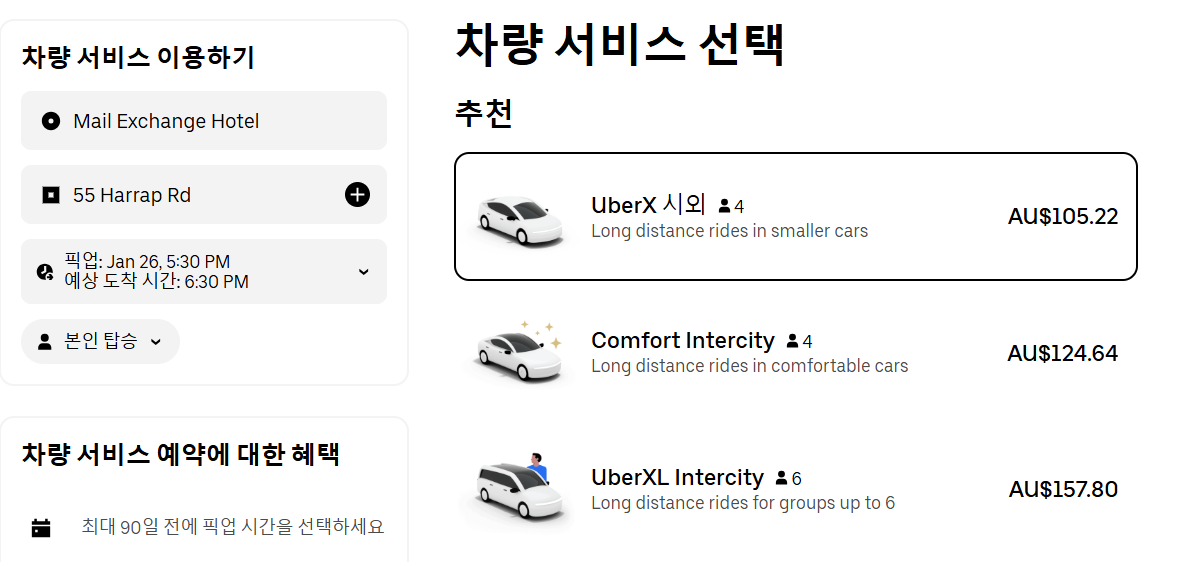Screen dimensions: 1179x562
Task: Click the AU$157.80 UberXL price
Action: (1063, 490)
